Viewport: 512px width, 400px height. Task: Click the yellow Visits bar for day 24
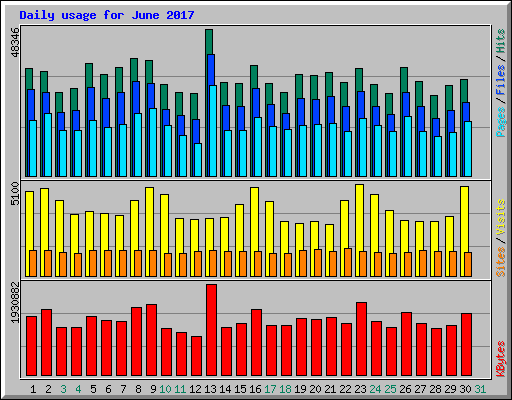[x=374, y=223]
